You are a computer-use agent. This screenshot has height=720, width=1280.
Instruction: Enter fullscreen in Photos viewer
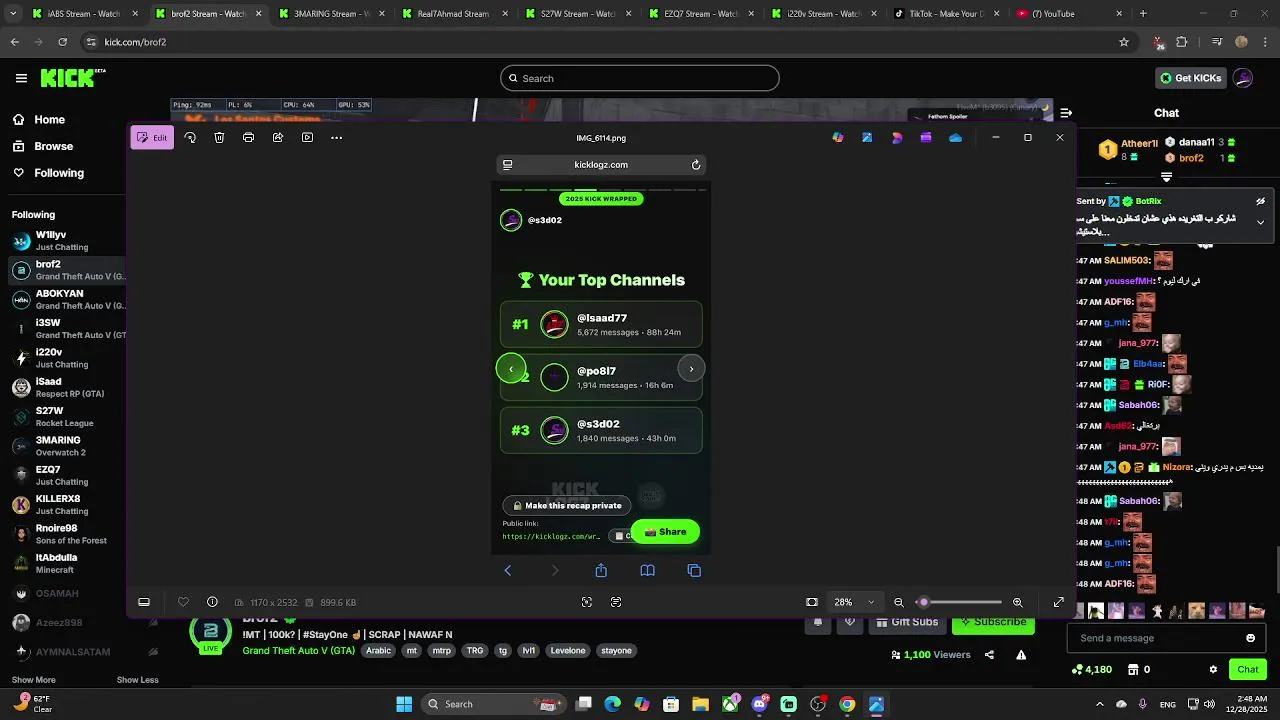1059,602
